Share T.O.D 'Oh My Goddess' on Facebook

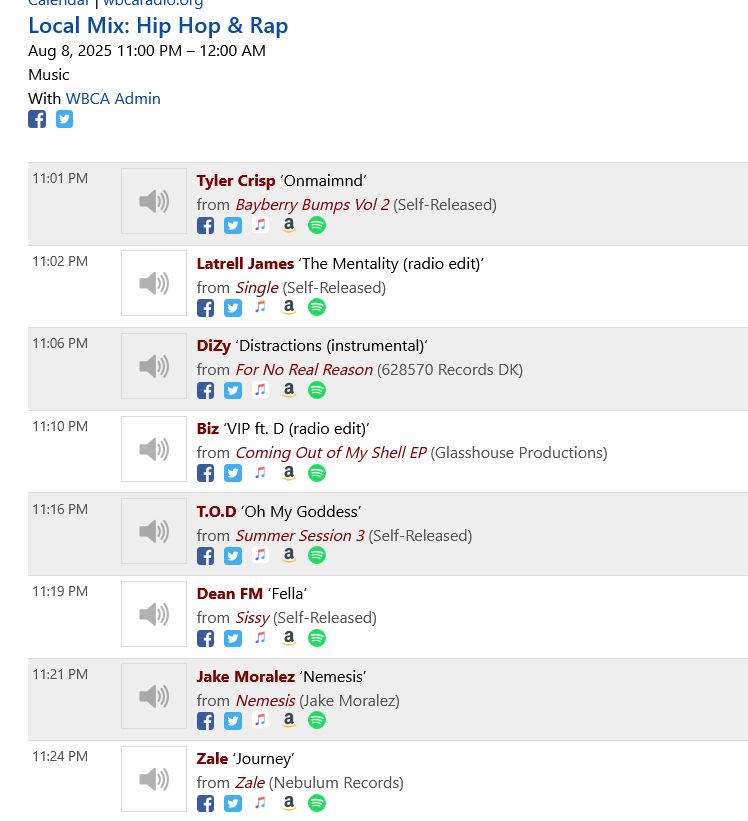click(x=205, y=556)
